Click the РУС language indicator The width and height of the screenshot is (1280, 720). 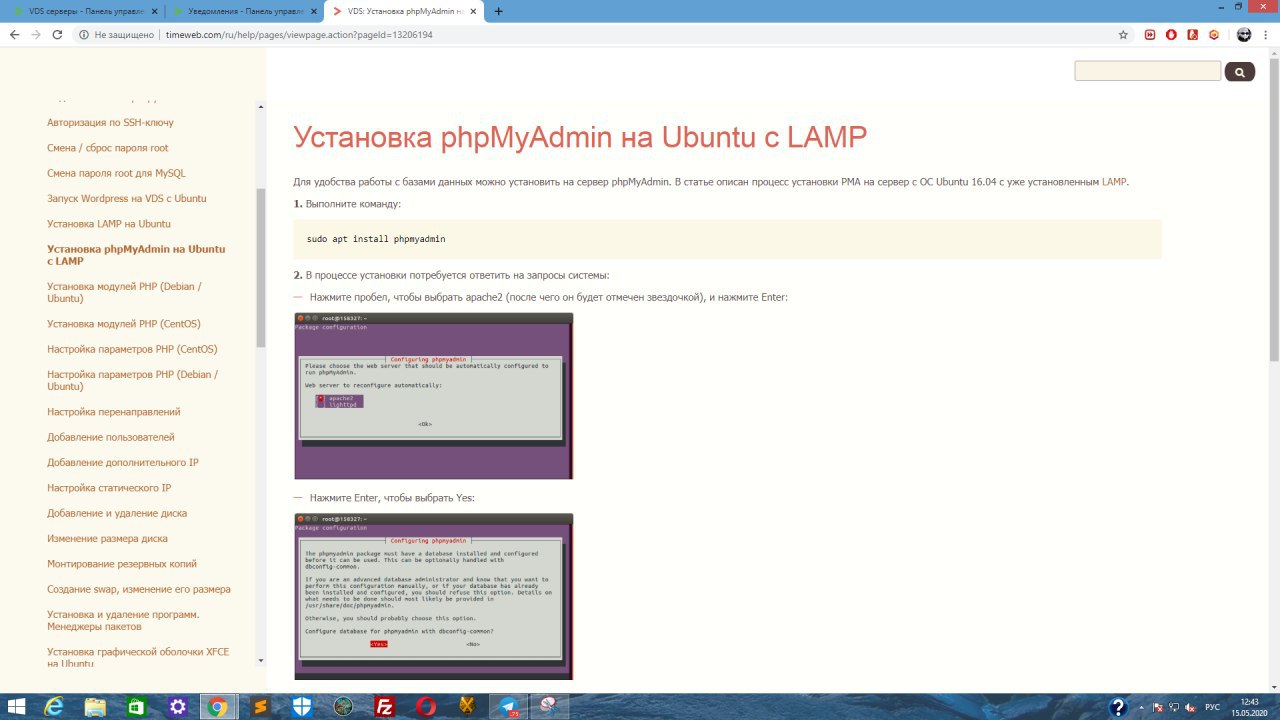[x=1212, y=707]
